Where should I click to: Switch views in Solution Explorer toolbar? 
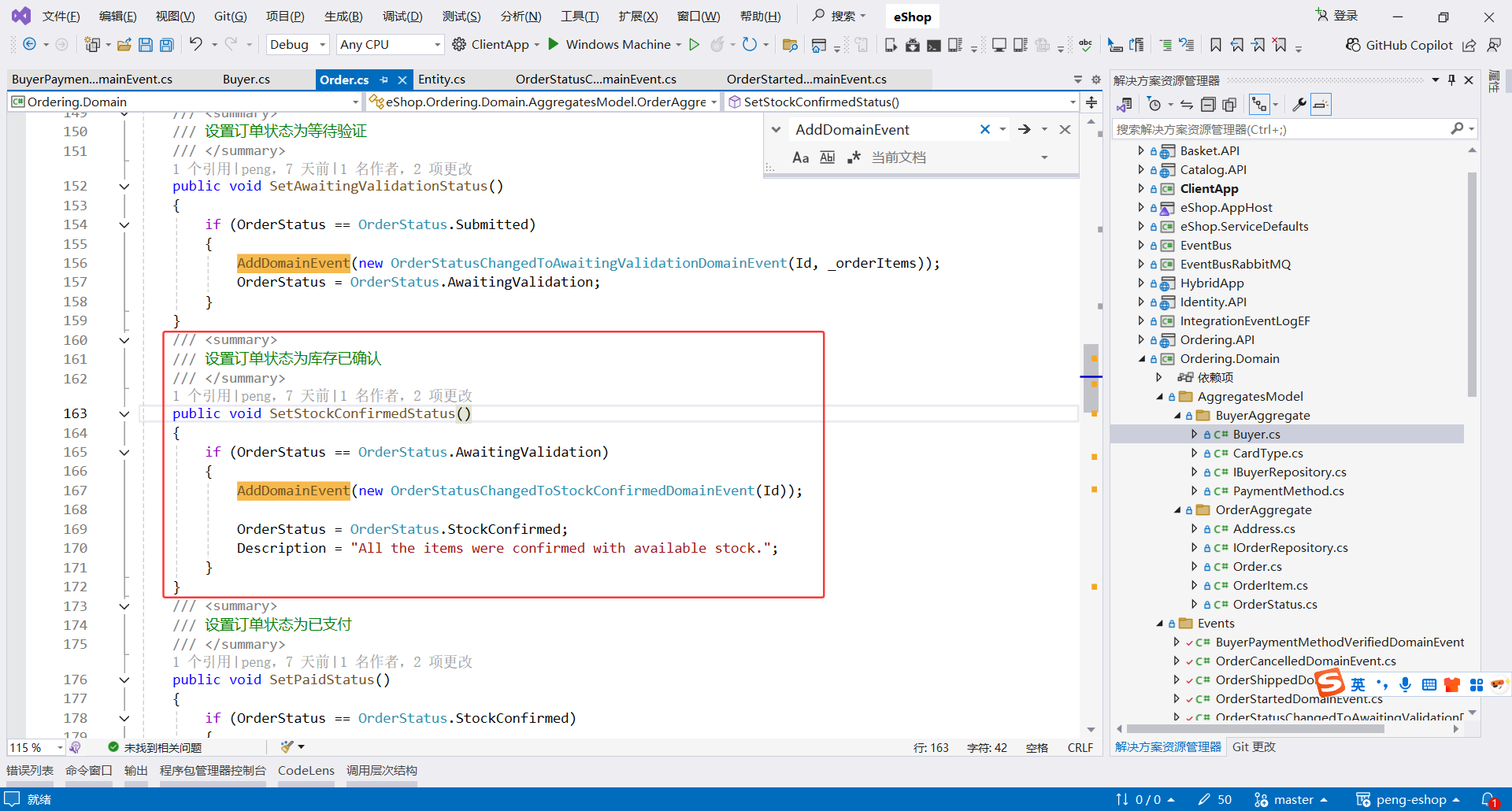[1125, 105]
